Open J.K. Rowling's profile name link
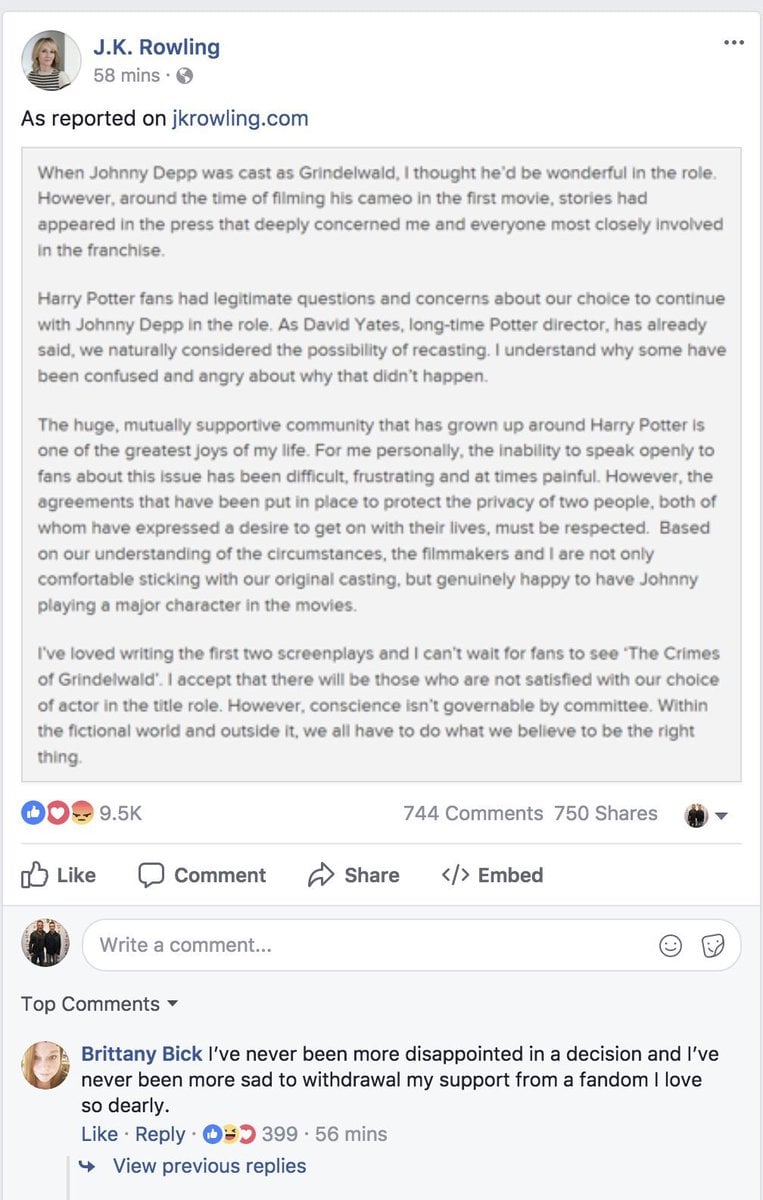This screenshot has width=763, height=1200. pyautogui.click(x=156, y=47)
